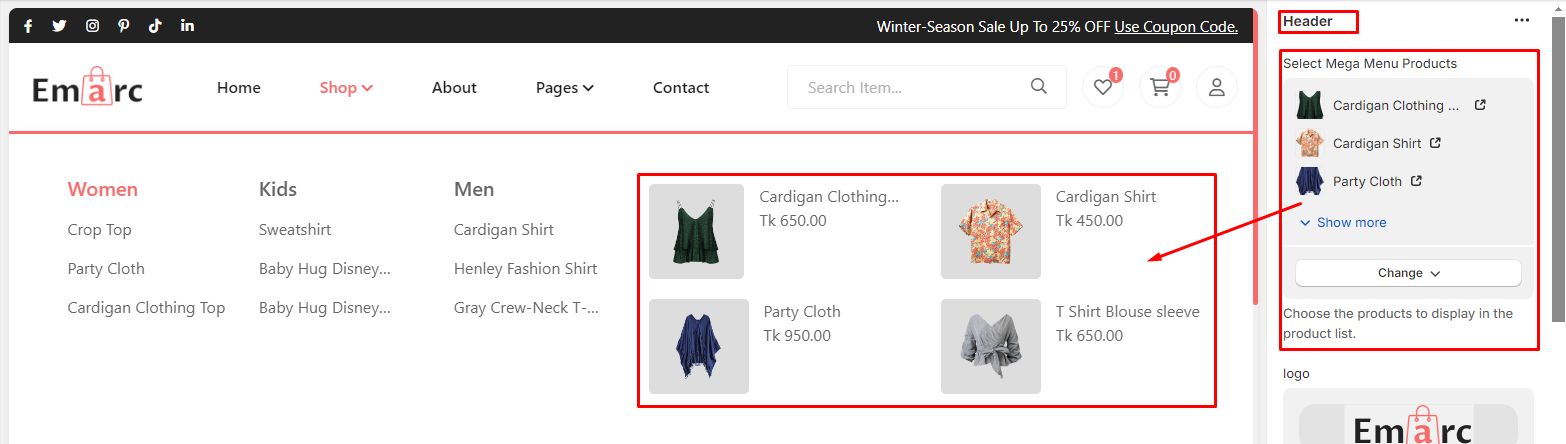Screen dimensions: 1566x444
Task: Expand the Shop menu dropdown
Action: [346, 88]
